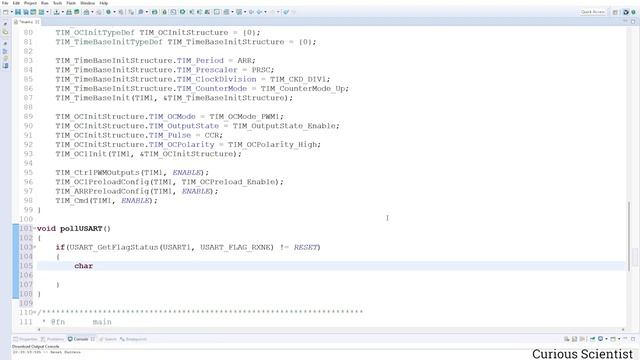This screenshot has height=360, width=640.
Task: Click 'void pollUSART()' function declaration
Action: coord(74,229)
